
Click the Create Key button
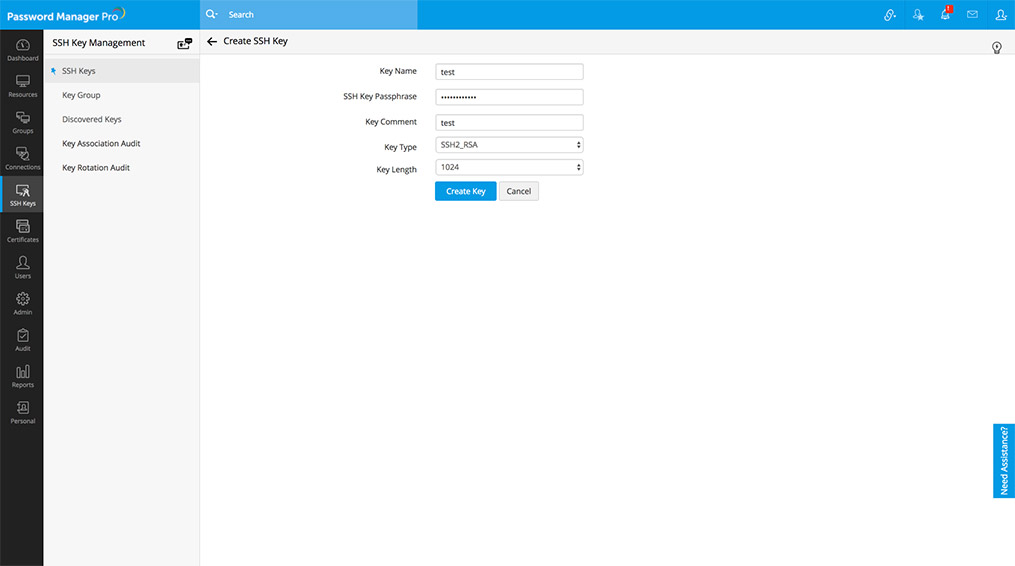click(465, 191)
